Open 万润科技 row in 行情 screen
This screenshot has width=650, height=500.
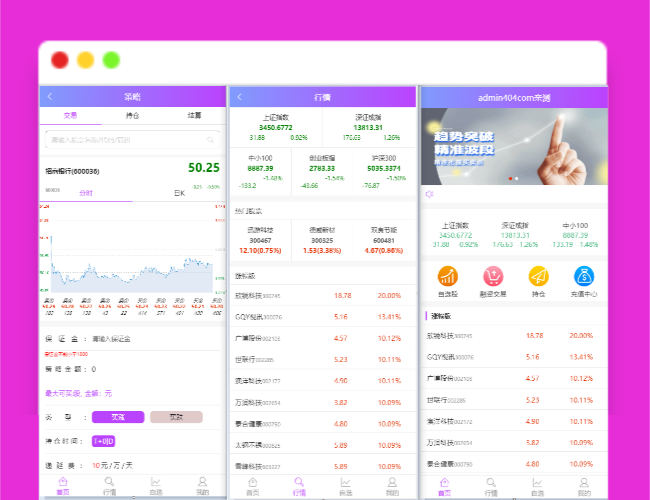pyautogui.click(x=323, y=403)
